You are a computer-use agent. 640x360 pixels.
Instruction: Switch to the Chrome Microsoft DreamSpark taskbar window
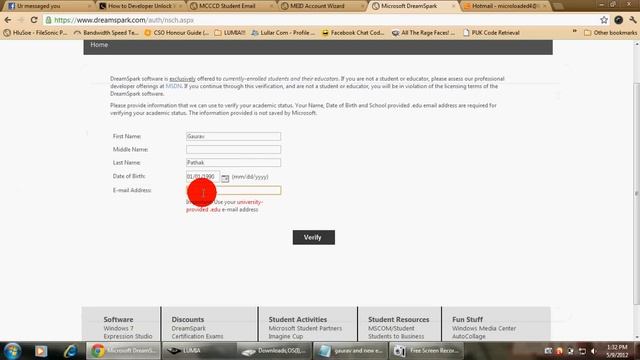[123, 351]
